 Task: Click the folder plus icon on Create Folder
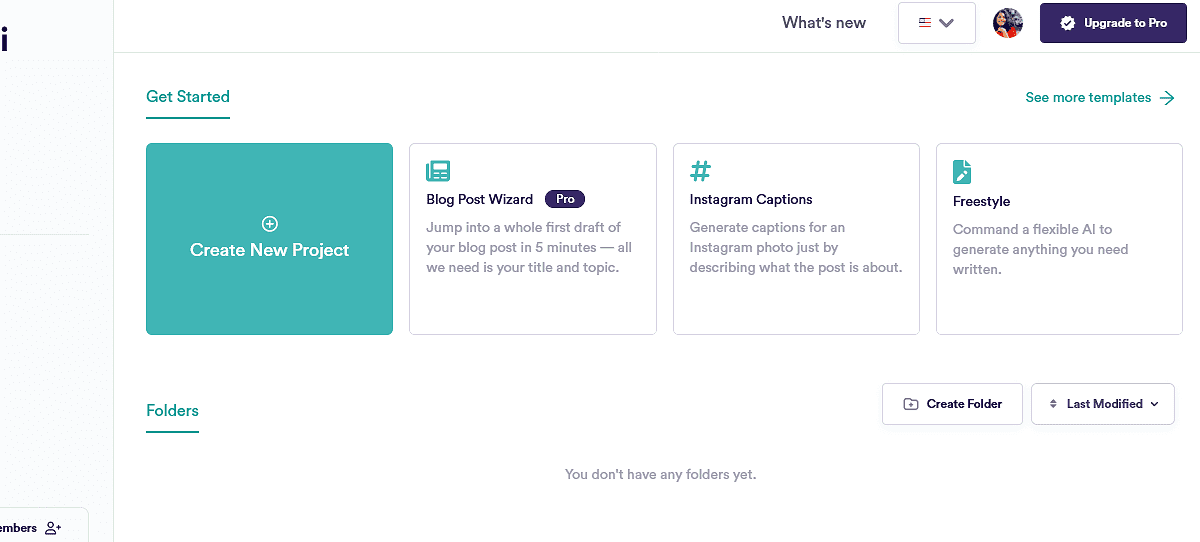911,404
